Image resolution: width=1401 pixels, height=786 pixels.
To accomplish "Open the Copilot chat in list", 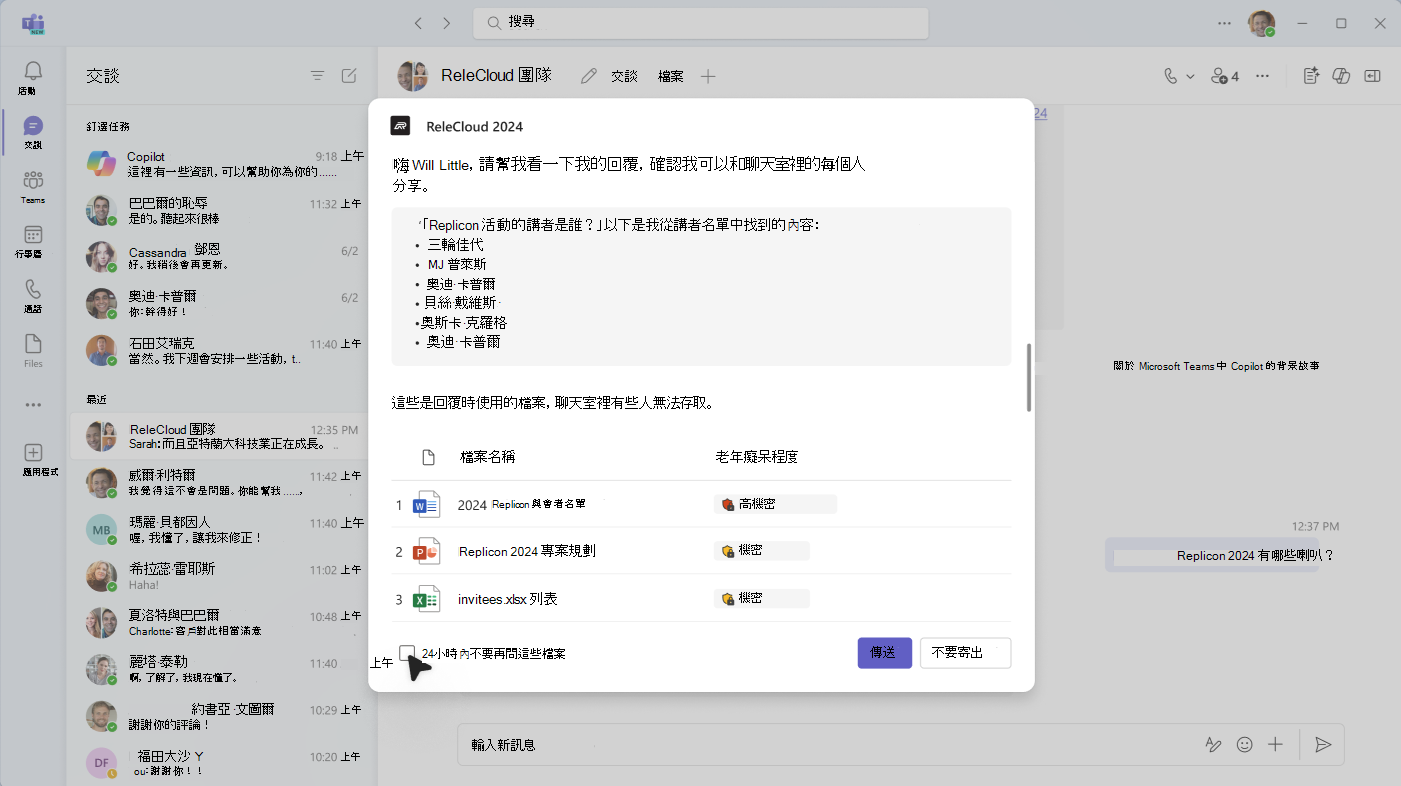I will click(222, 164).
